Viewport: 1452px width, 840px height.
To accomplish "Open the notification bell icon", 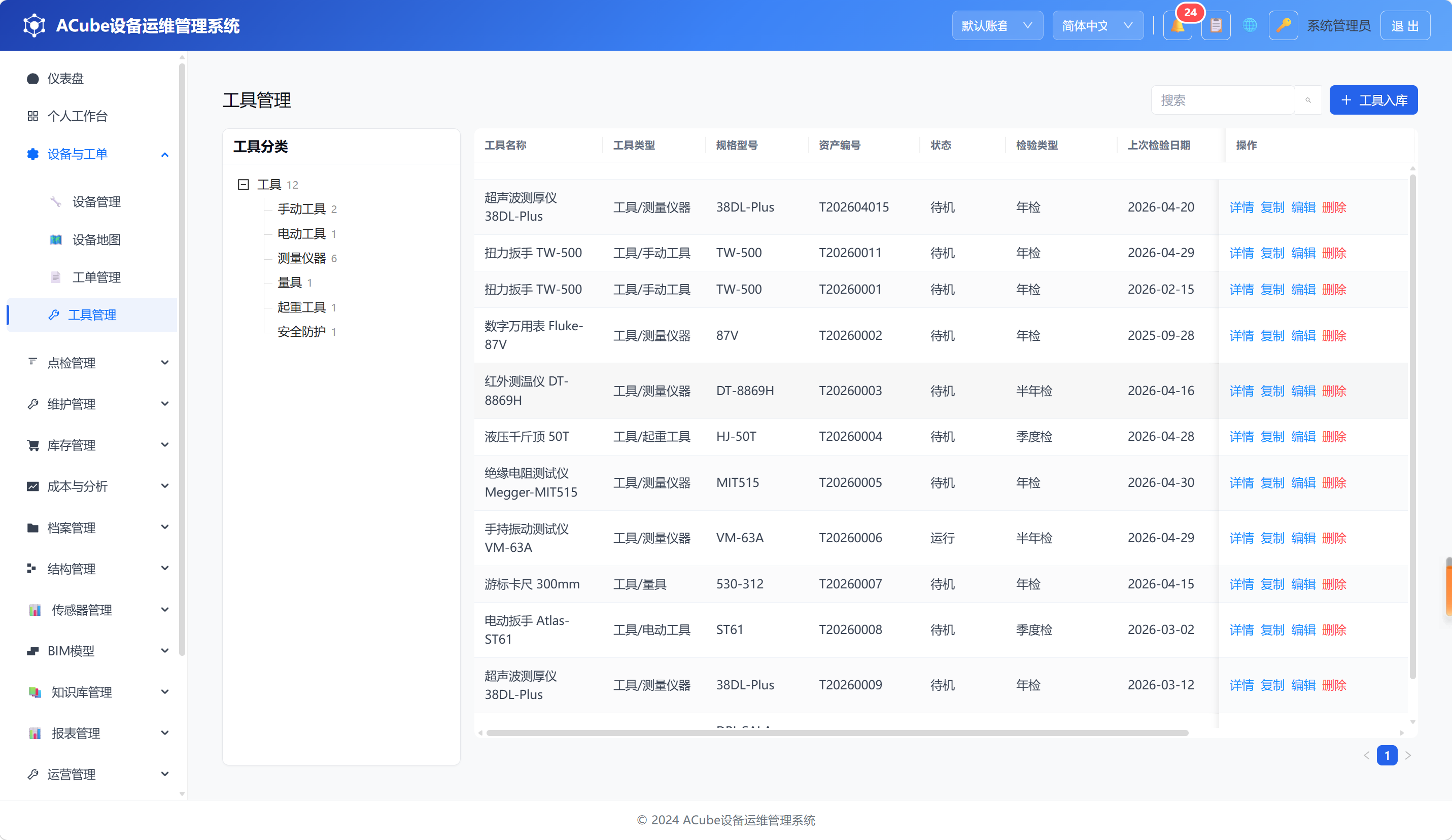I will point(1177,25).
